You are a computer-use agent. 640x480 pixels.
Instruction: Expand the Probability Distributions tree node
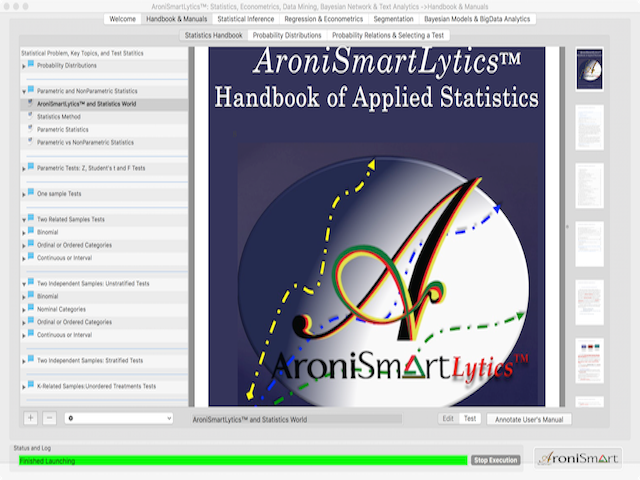24,66
